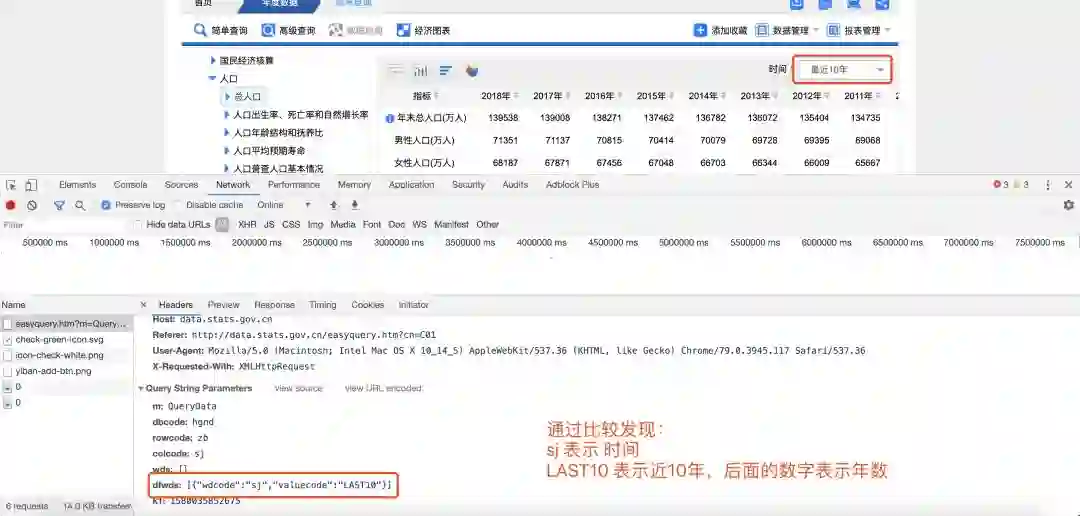Open the Sources tab
This screenshot has height=516, width=1080.
(x=181, y=185)
